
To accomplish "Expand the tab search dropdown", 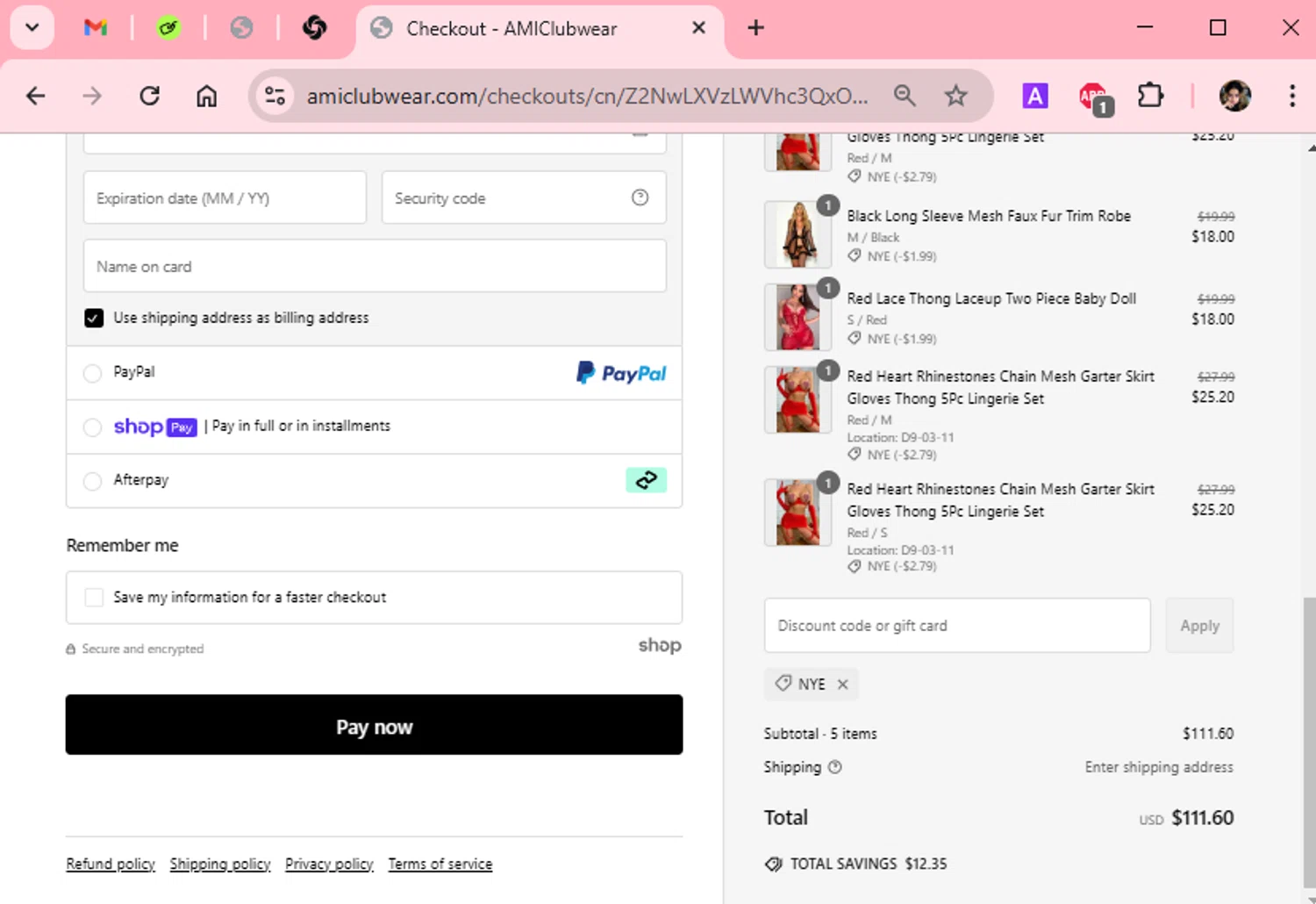I will (32, 28).
